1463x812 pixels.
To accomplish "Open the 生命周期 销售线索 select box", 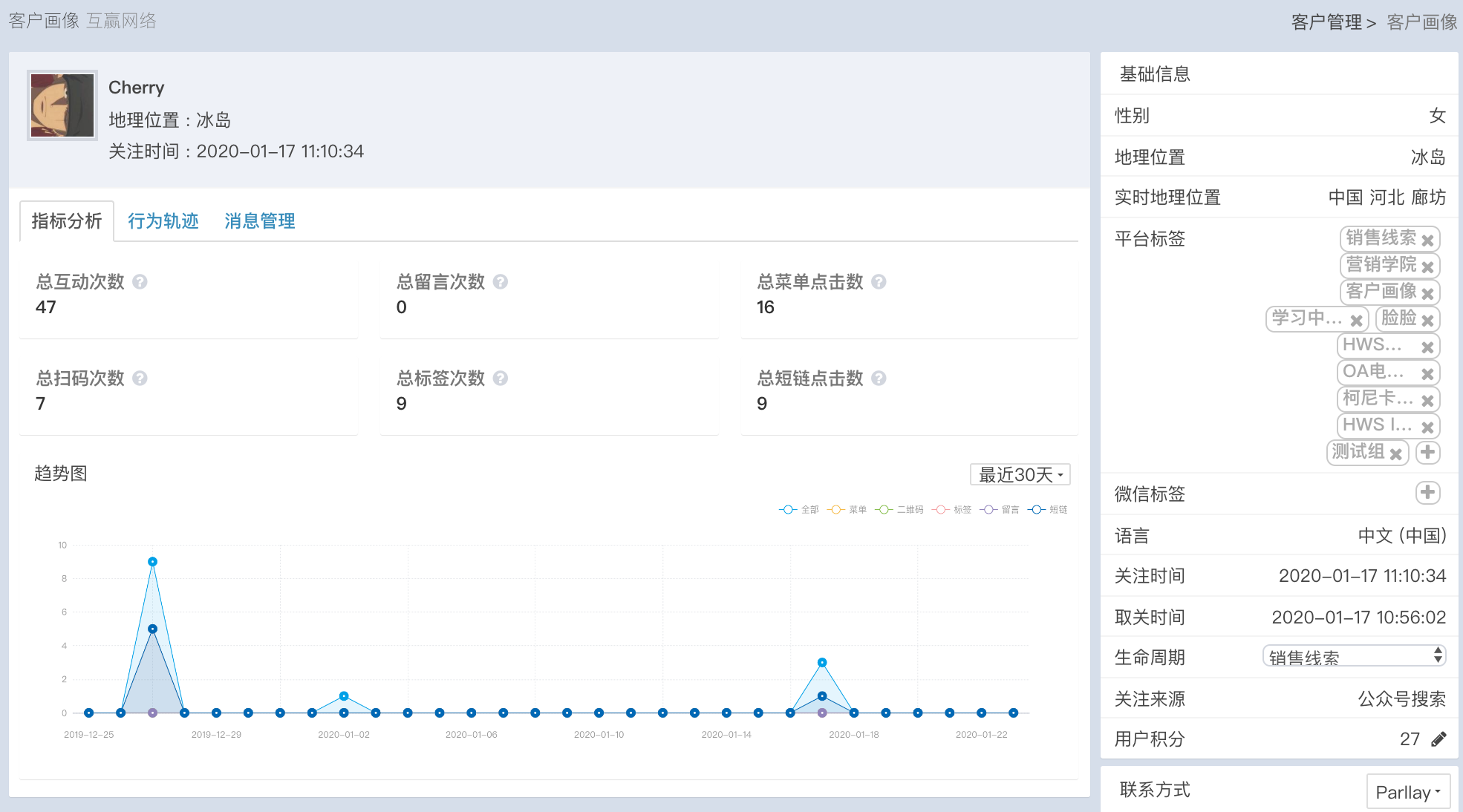I will point(1354,657).
